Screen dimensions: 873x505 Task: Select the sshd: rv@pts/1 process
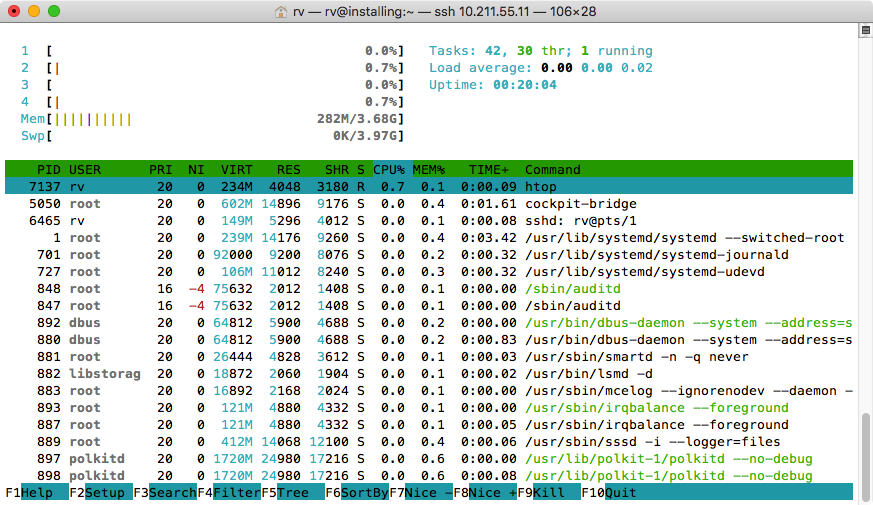429,220
